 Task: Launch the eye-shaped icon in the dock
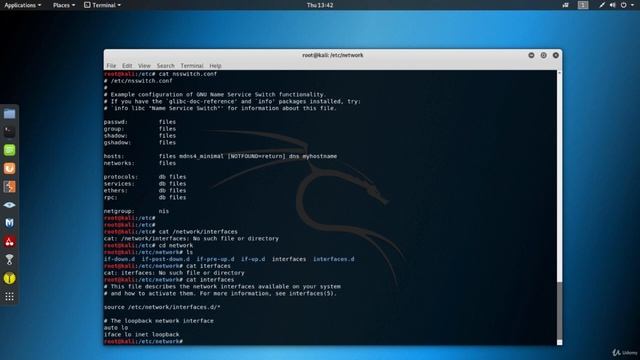[x=9, y=205]
